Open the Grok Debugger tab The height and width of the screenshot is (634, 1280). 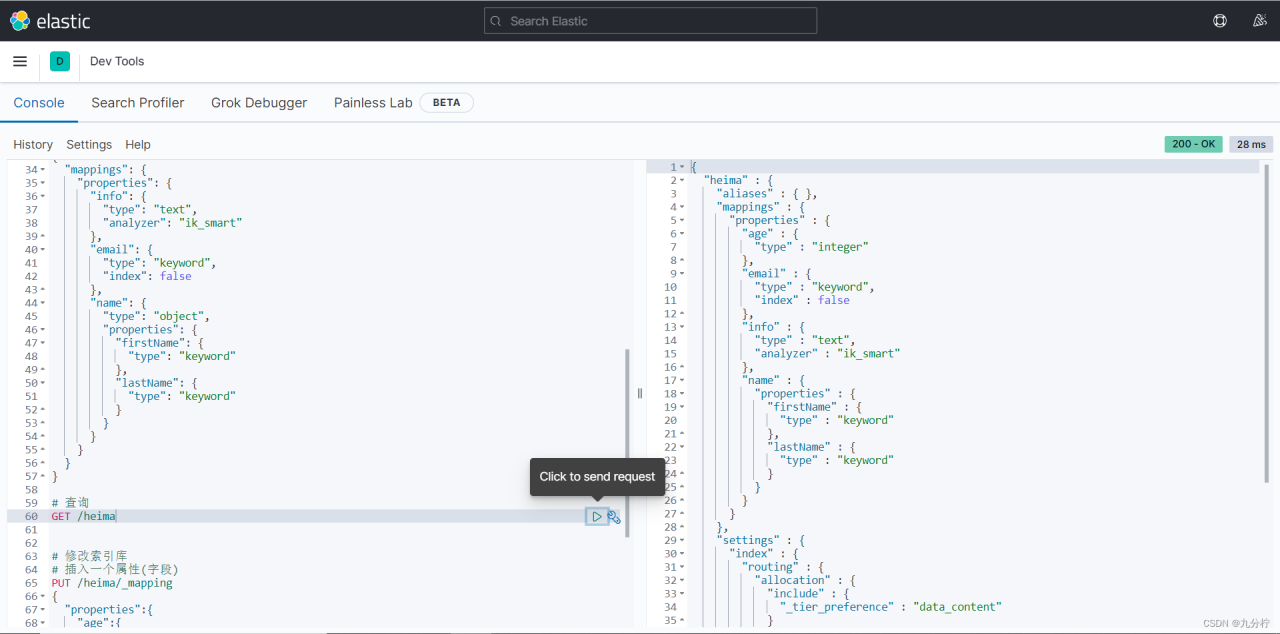click(259, 103)
